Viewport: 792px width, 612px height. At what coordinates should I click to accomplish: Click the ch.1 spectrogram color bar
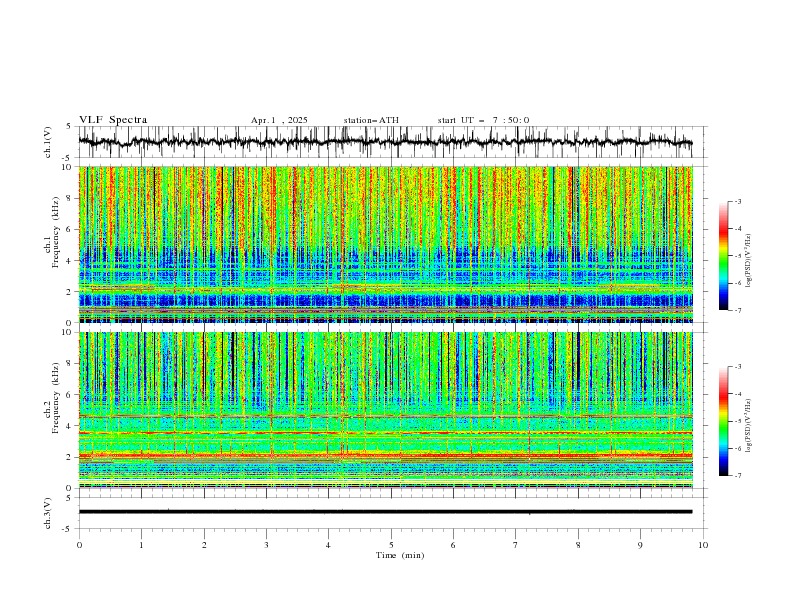tap(723, 256)
